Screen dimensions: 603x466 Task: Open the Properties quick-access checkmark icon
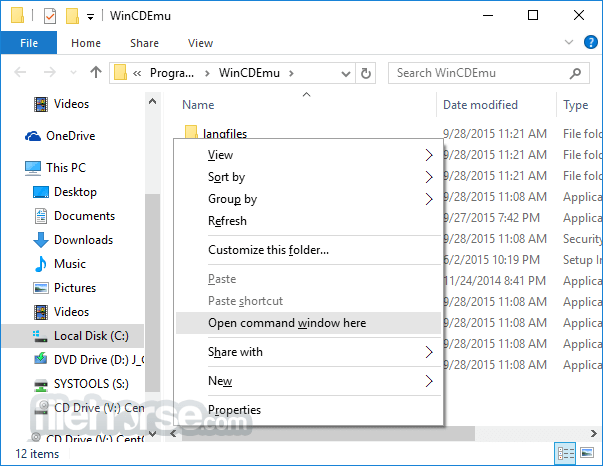(x=50, y=16)
